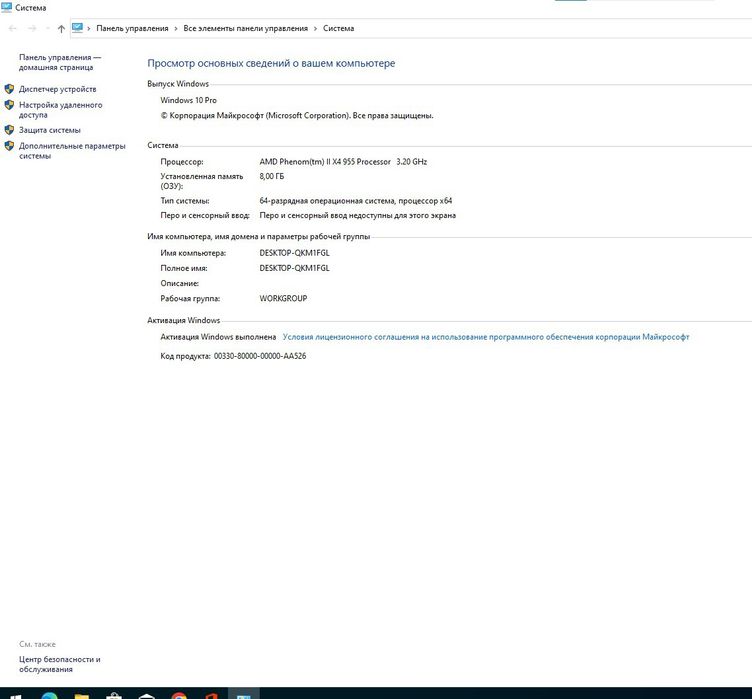
Task: Open Настройка удаленного доступа link
Action: [x=60, y=110]
